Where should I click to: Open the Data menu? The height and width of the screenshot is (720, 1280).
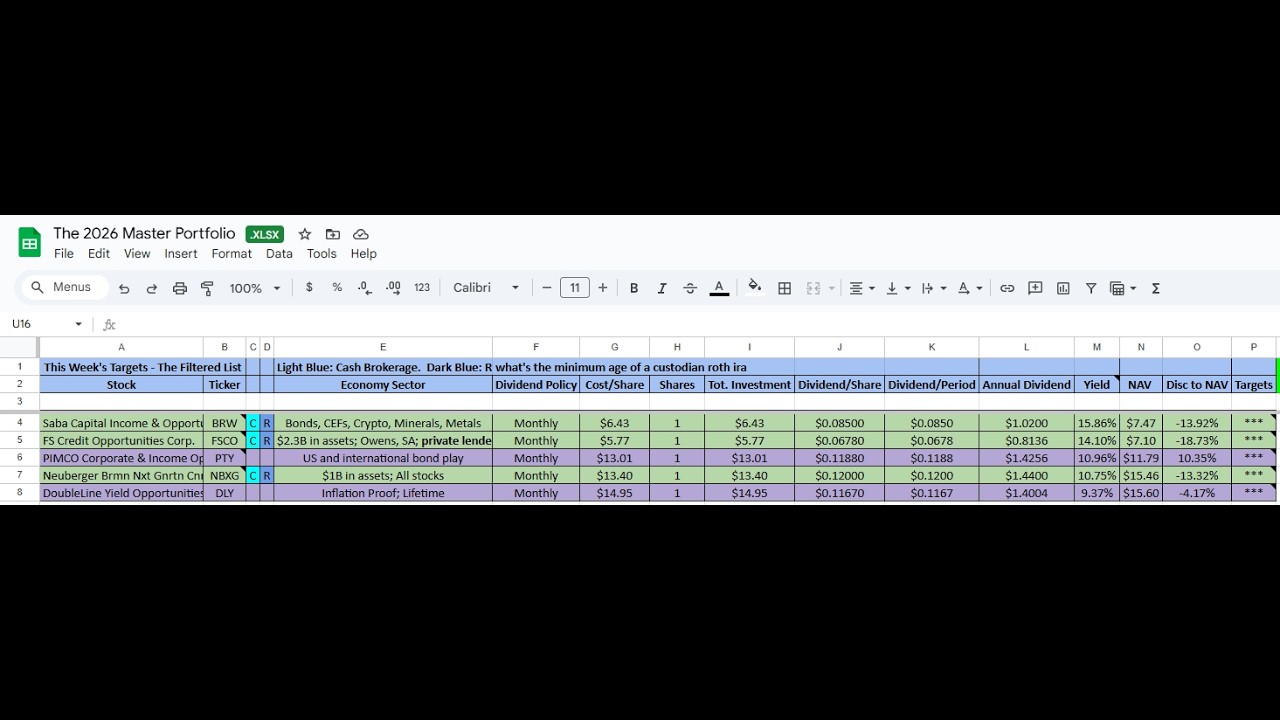279,254
